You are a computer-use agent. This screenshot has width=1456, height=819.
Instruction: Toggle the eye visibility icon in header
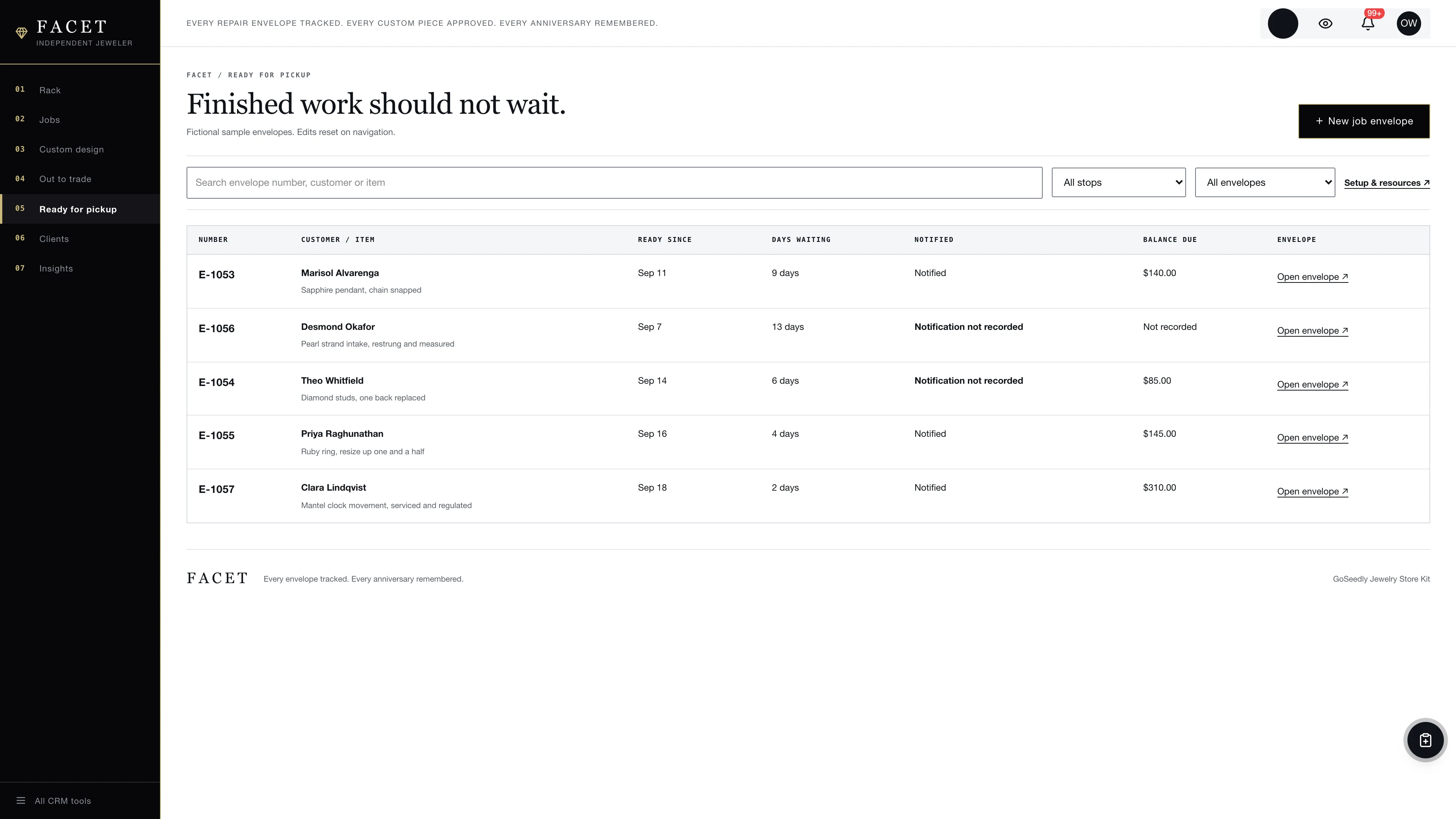(1326, 24)
